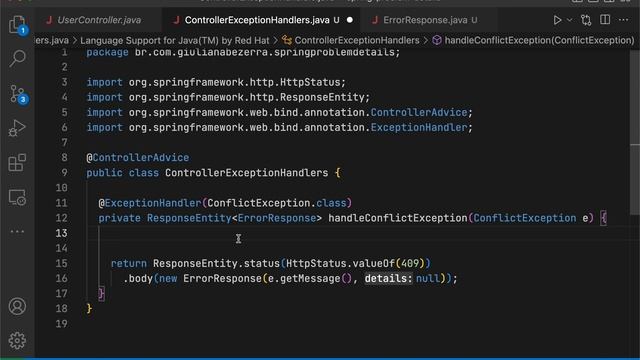The height and width of the screenshot is (360, 640).
Task: Open the Extensions view
Action: 17,162
